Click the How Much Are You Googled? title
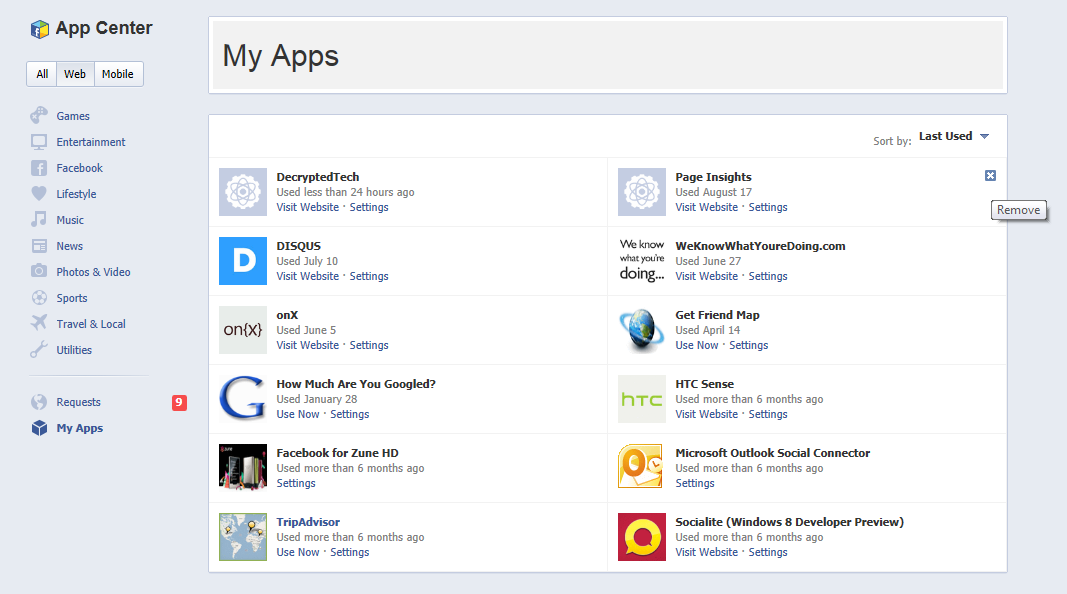1067x594 pixels. [x=356, y=384]
